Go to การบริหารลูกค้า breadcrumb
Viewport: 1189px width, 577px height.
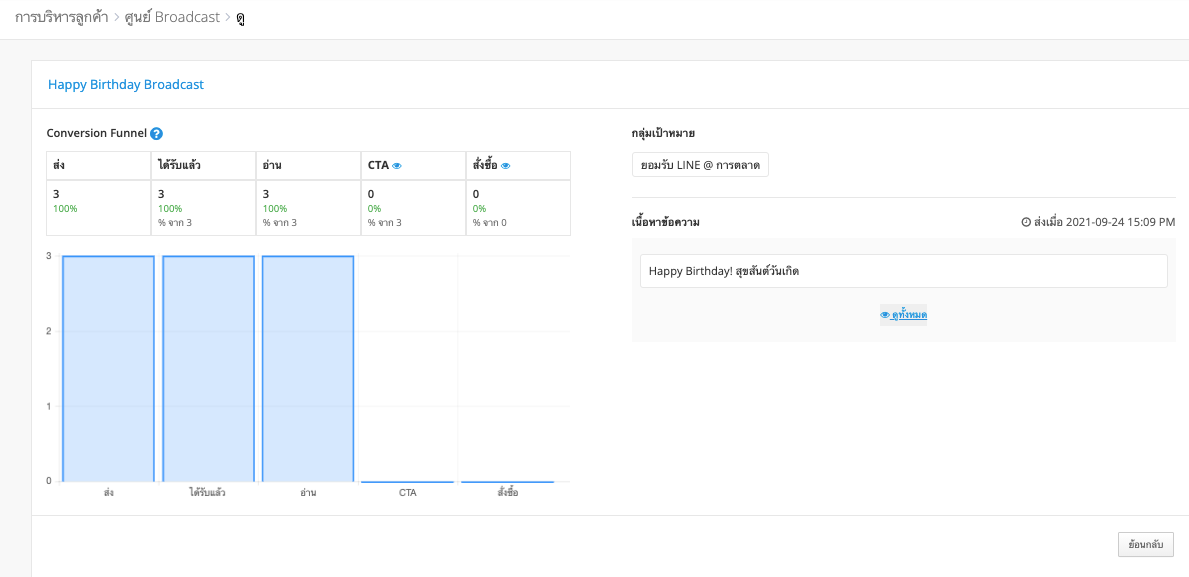click(62, 17)
